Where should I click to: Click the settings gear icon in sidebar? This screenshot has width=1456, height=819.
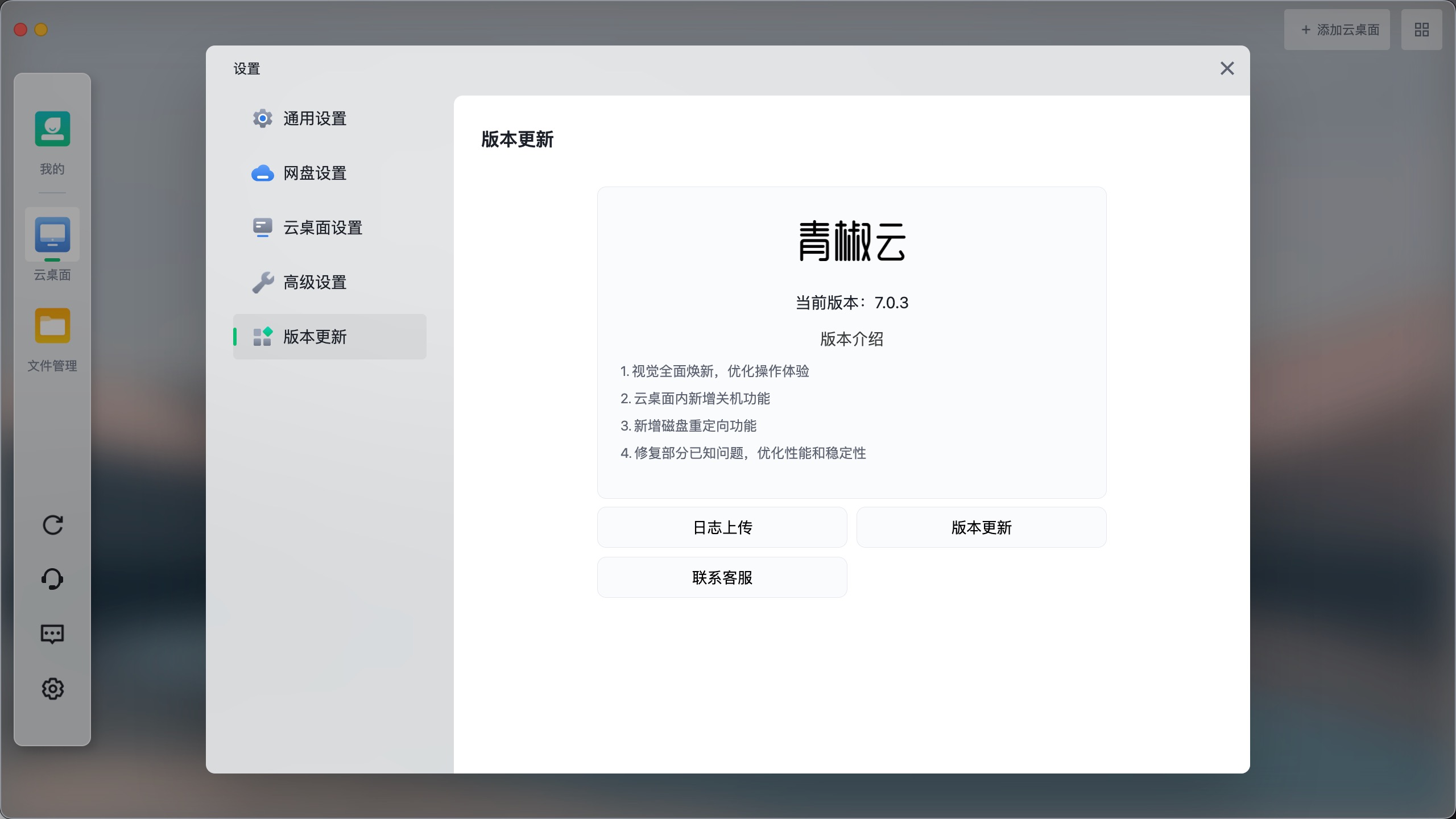pyautogui.click(x=52, y=688)
